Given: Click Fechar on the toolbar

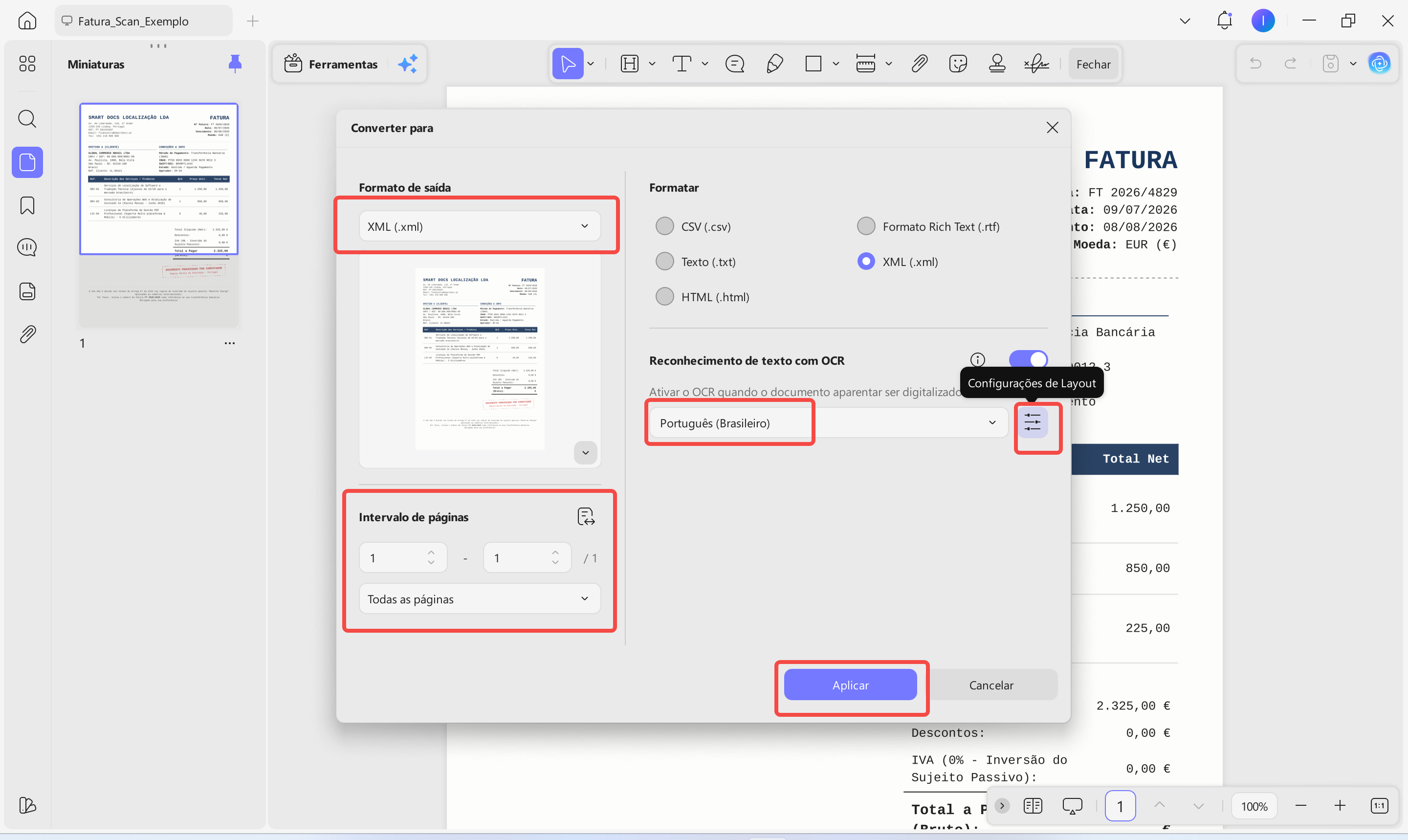Looking at the screenshot, I should pyautogui.click(x=1093, y=64).
